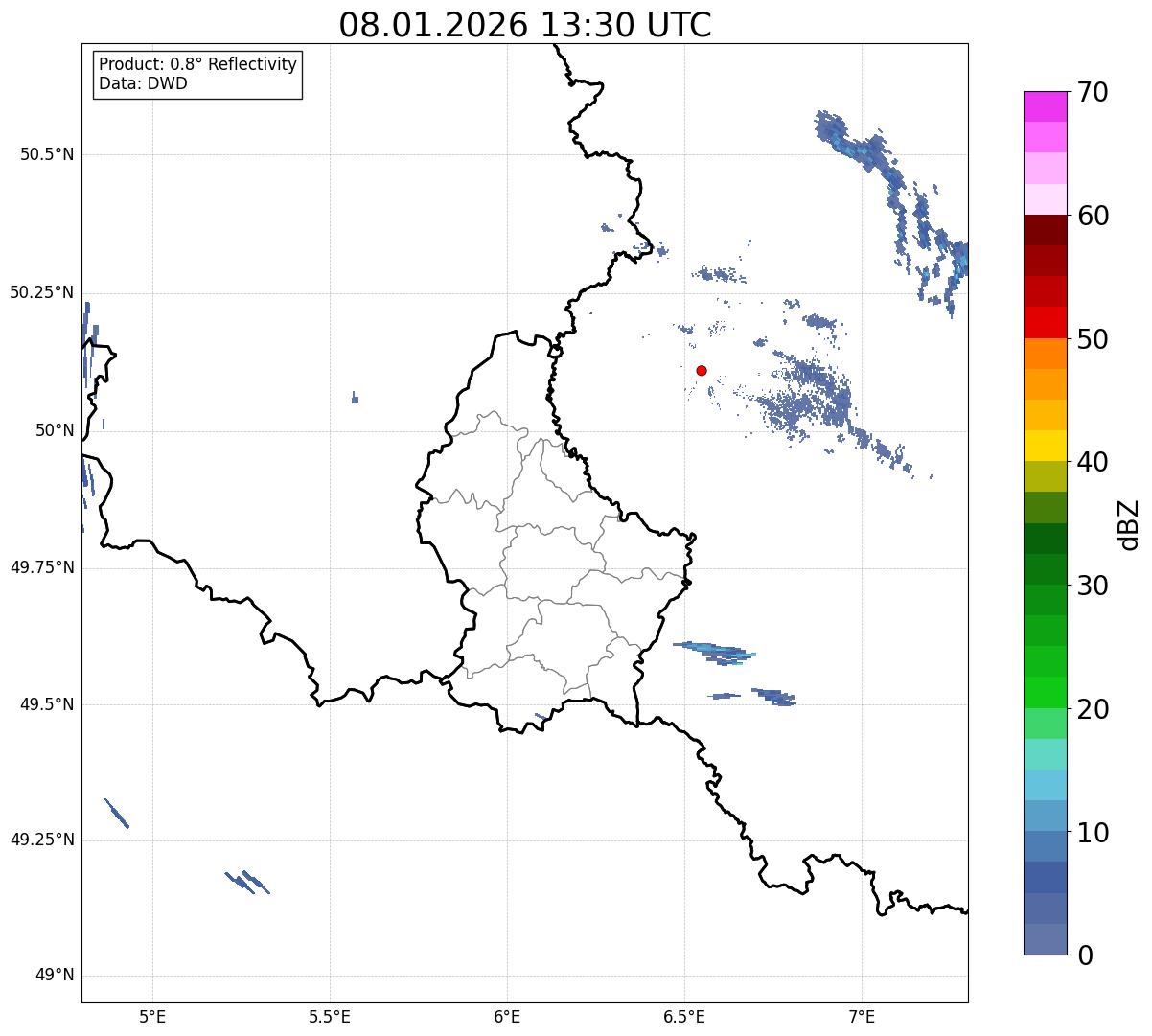
Task: Click the yellow colorbar segment at 40
Action: pos(1045,446)
